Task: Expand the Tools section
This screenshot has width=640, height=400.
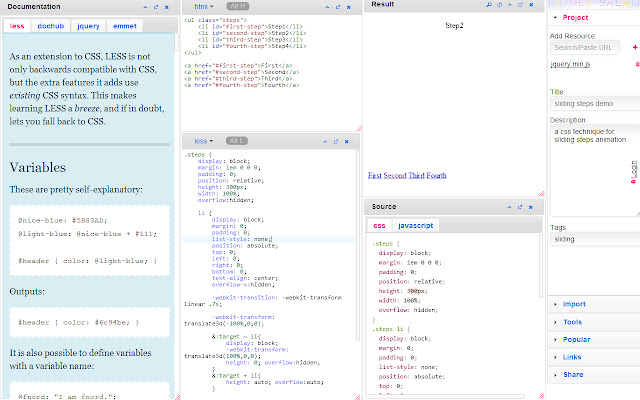Action: (x=572, y=322)
